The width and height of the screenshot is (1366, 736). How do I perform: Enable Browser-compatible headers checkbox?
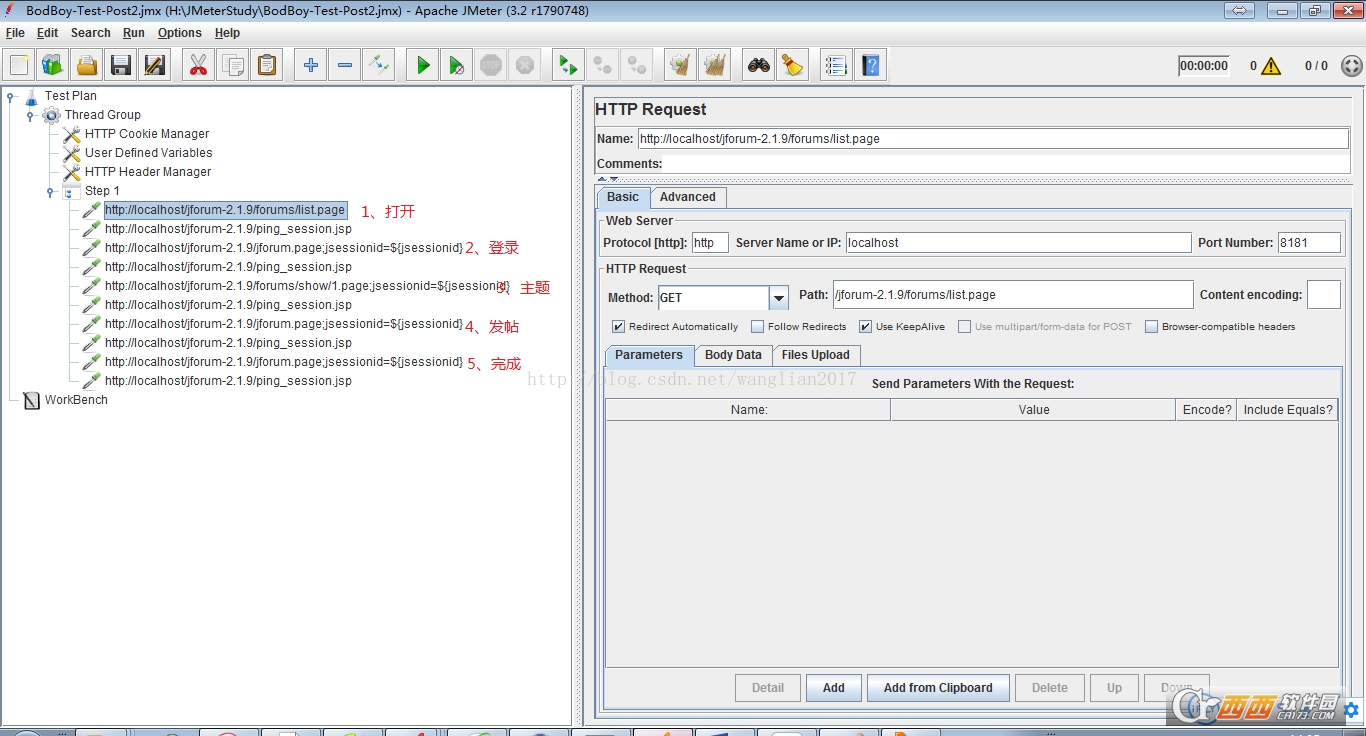(1152, 327)
